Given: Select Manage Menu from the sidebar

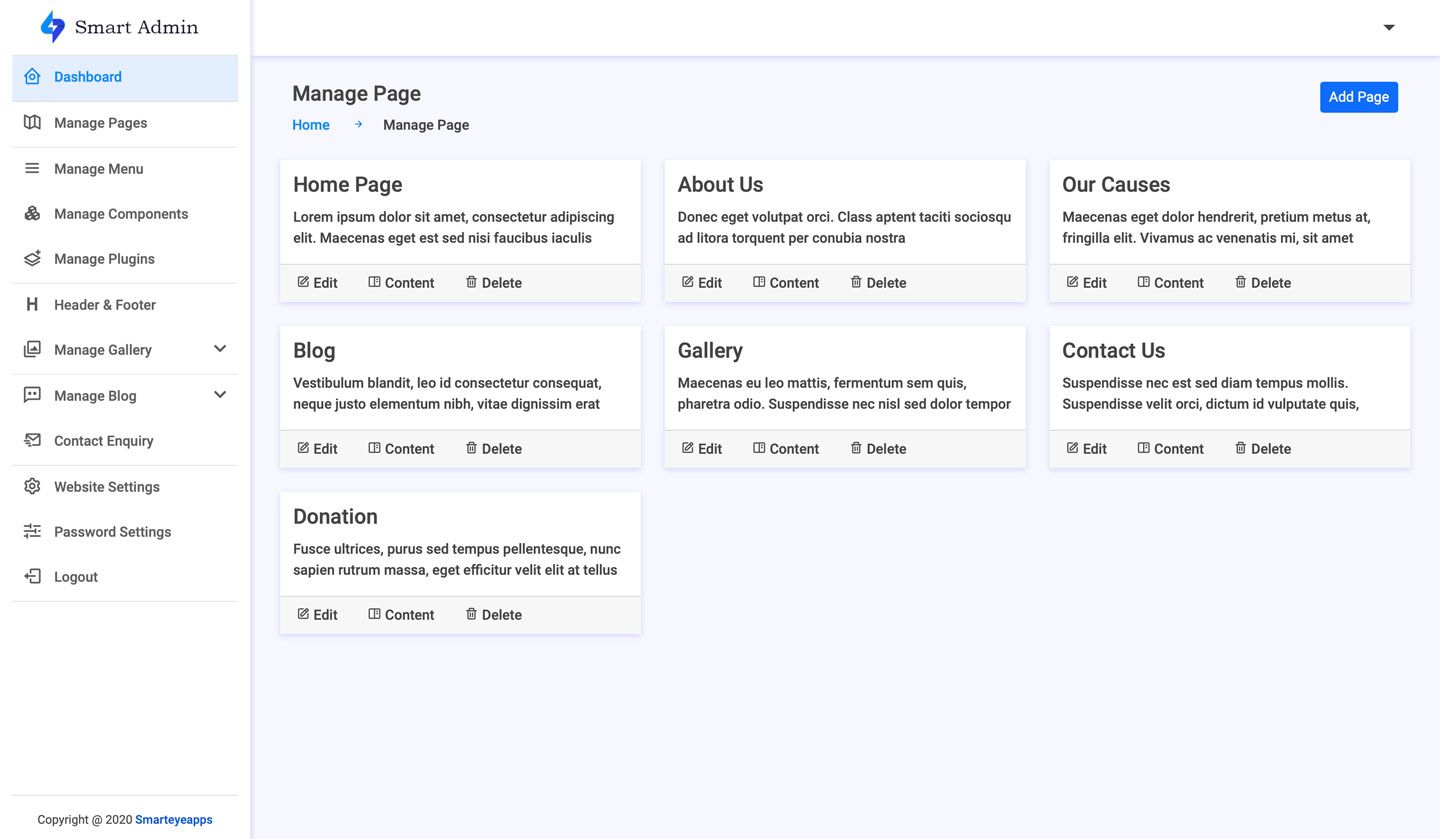Looking at the screenshot, I should (x=98, y=168).
